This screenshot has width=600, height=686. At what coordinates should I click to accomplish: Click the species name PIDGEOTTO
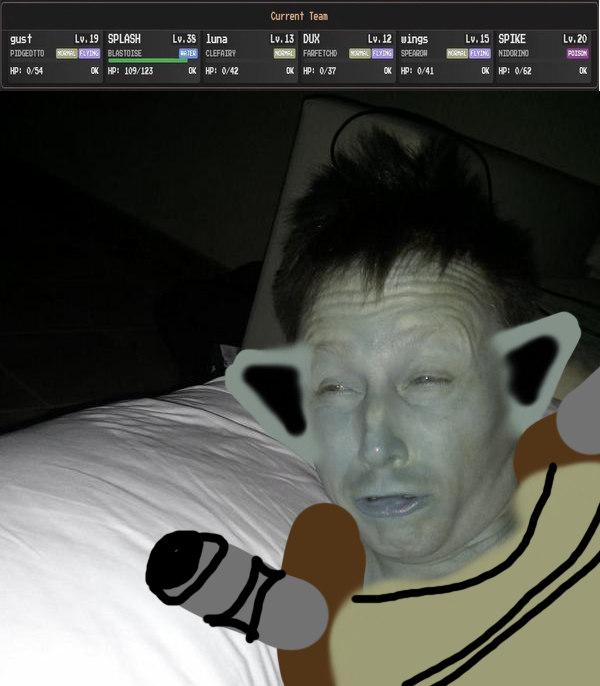click(27, 53)
